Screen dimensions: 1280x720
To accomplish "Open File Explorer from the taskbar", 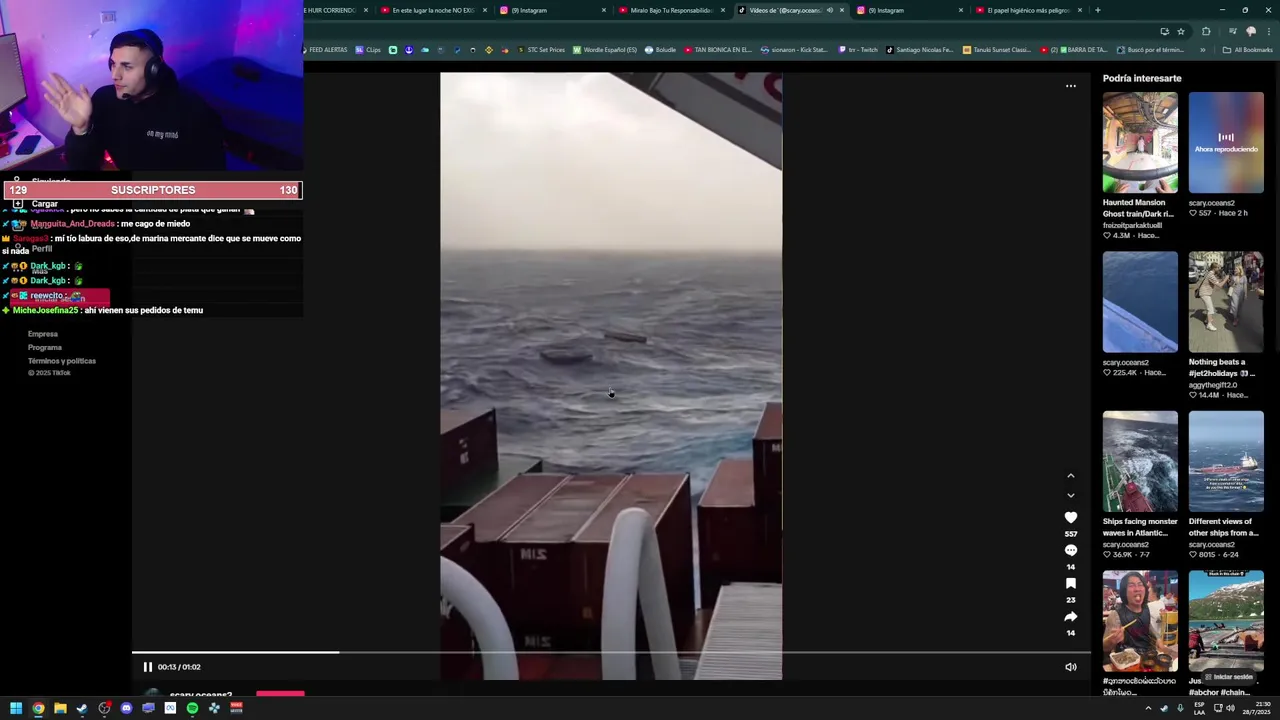I will pos(60,708).
